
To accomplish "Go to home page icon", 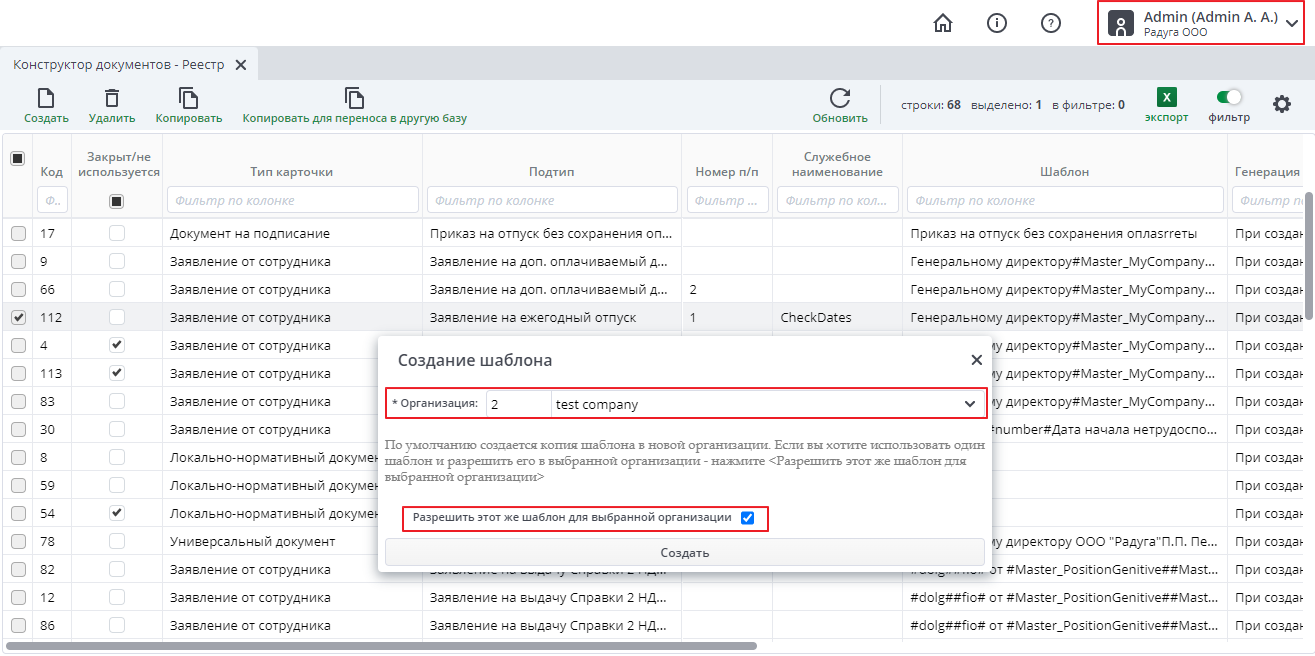I will coord(942,23).
